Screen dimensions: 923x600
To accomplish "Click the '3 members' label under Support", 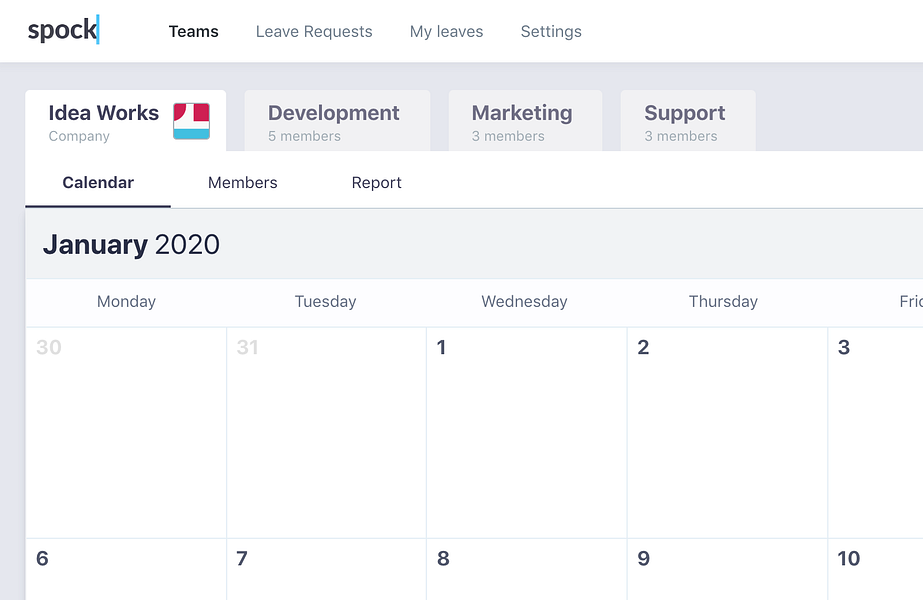I will (680, 136).
